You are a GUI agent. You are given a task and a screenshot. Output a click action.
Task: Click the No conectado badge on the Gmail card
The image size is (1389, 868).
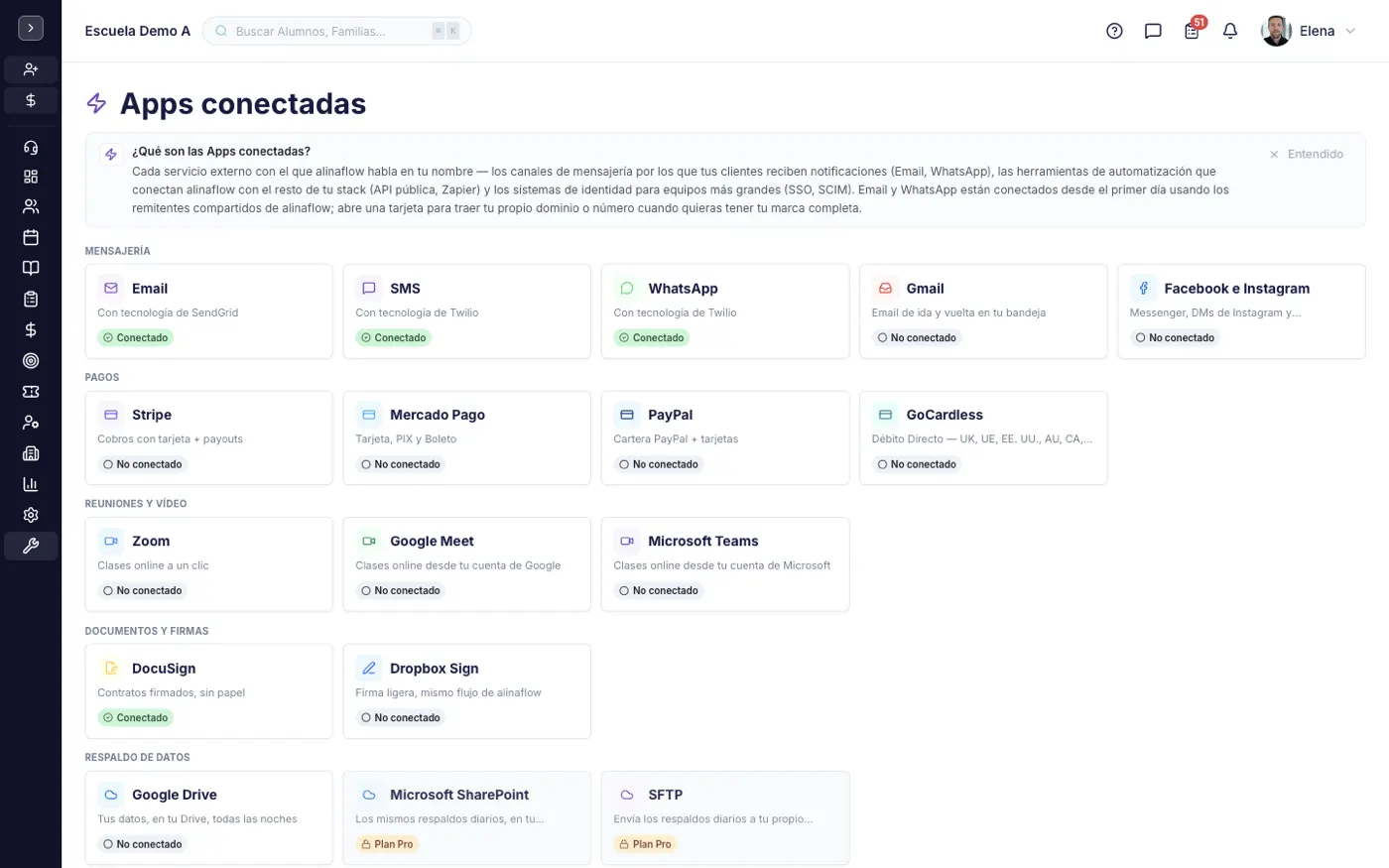(x=917, y=337)
